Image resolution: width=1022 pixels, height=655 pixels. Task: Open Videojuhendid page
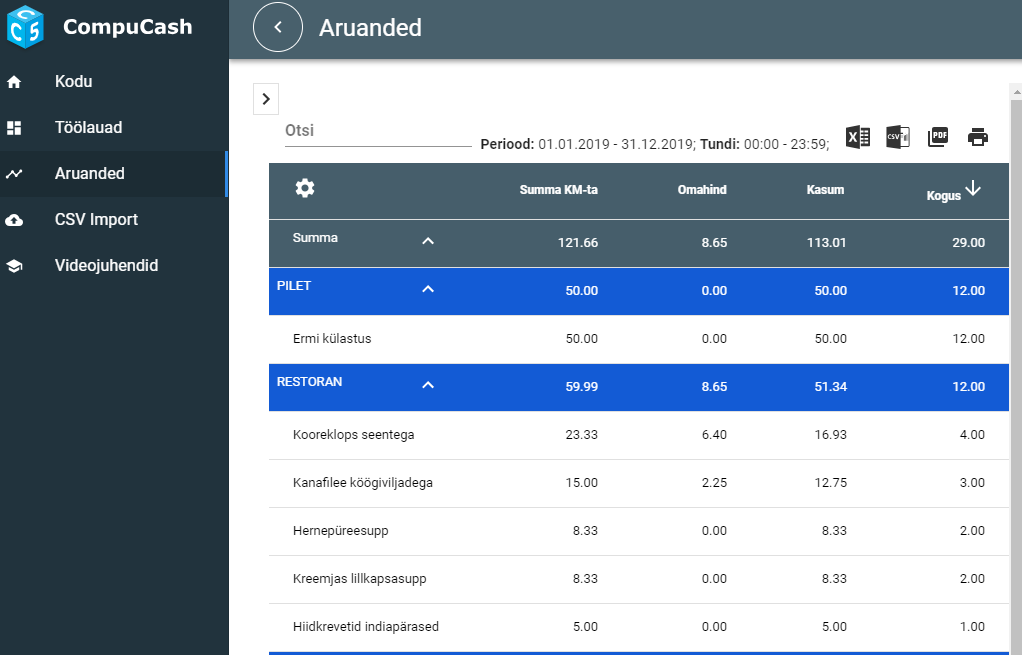[x=106, y=265]
